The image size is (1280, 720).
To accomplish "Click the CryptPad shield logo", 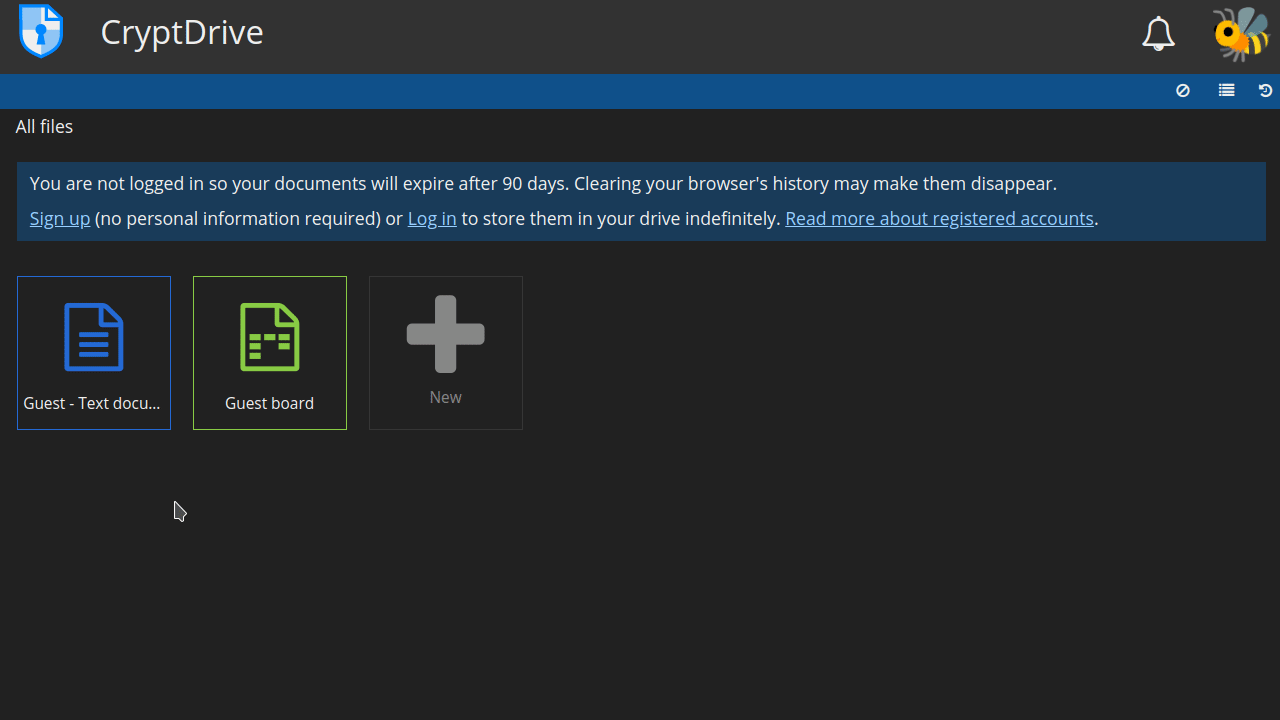I will 41,31.
